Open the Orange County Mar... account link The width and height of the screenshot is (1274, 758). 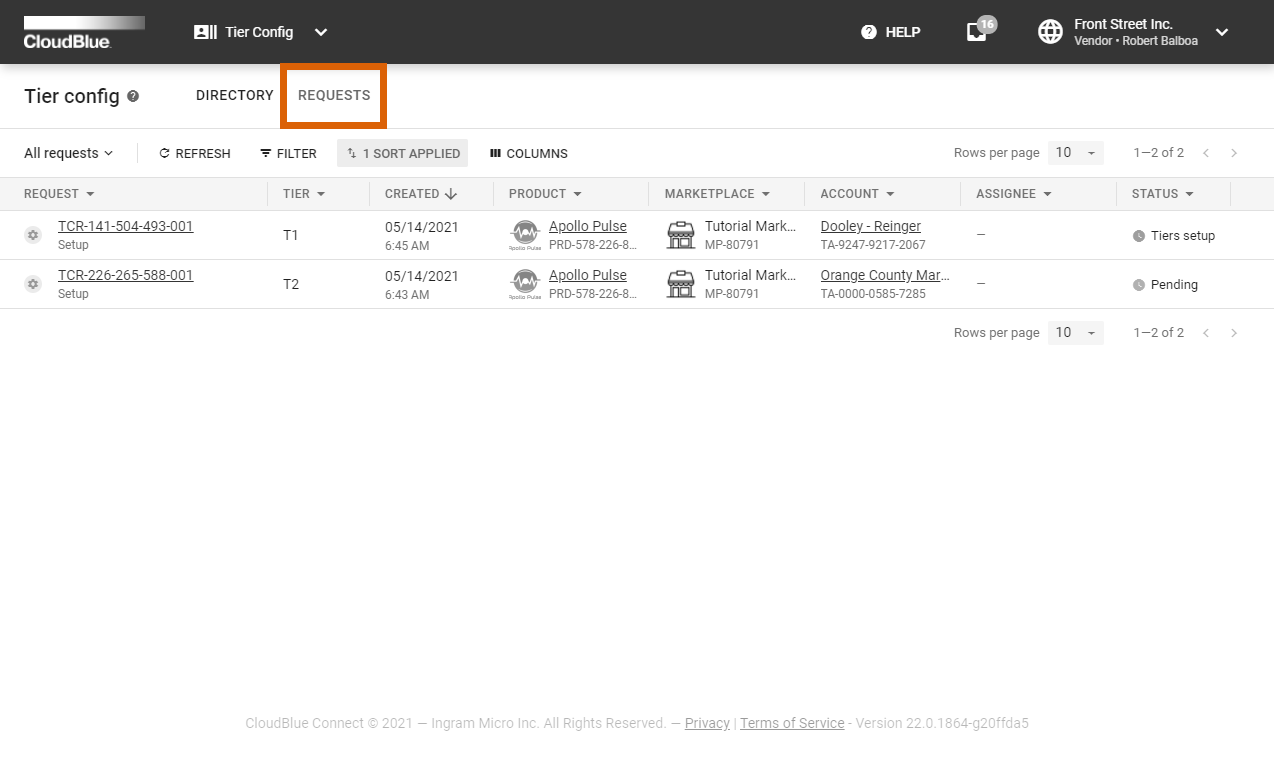tap(885, 275)
